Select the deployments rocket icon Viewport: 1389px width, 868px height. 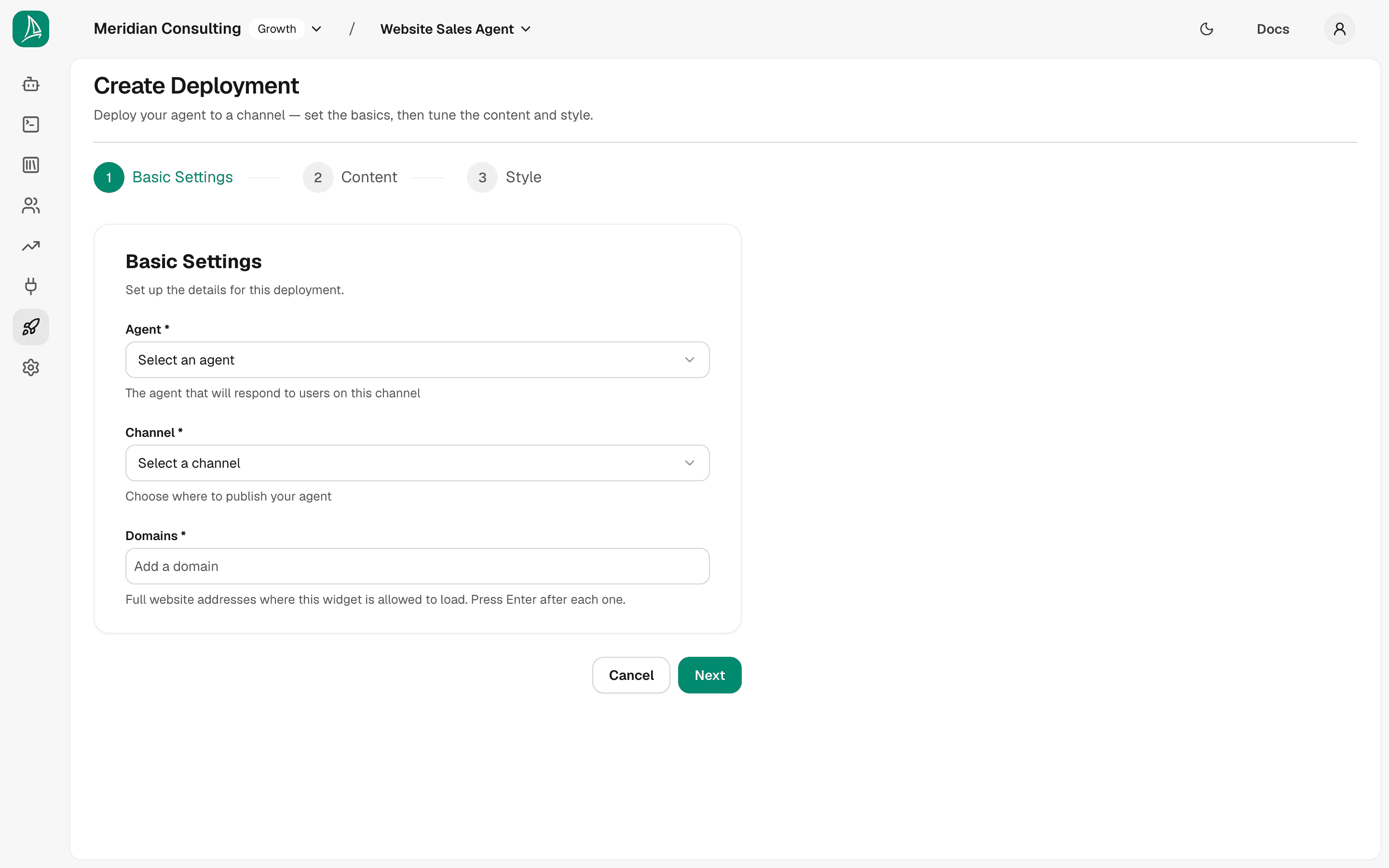point(31,327)
